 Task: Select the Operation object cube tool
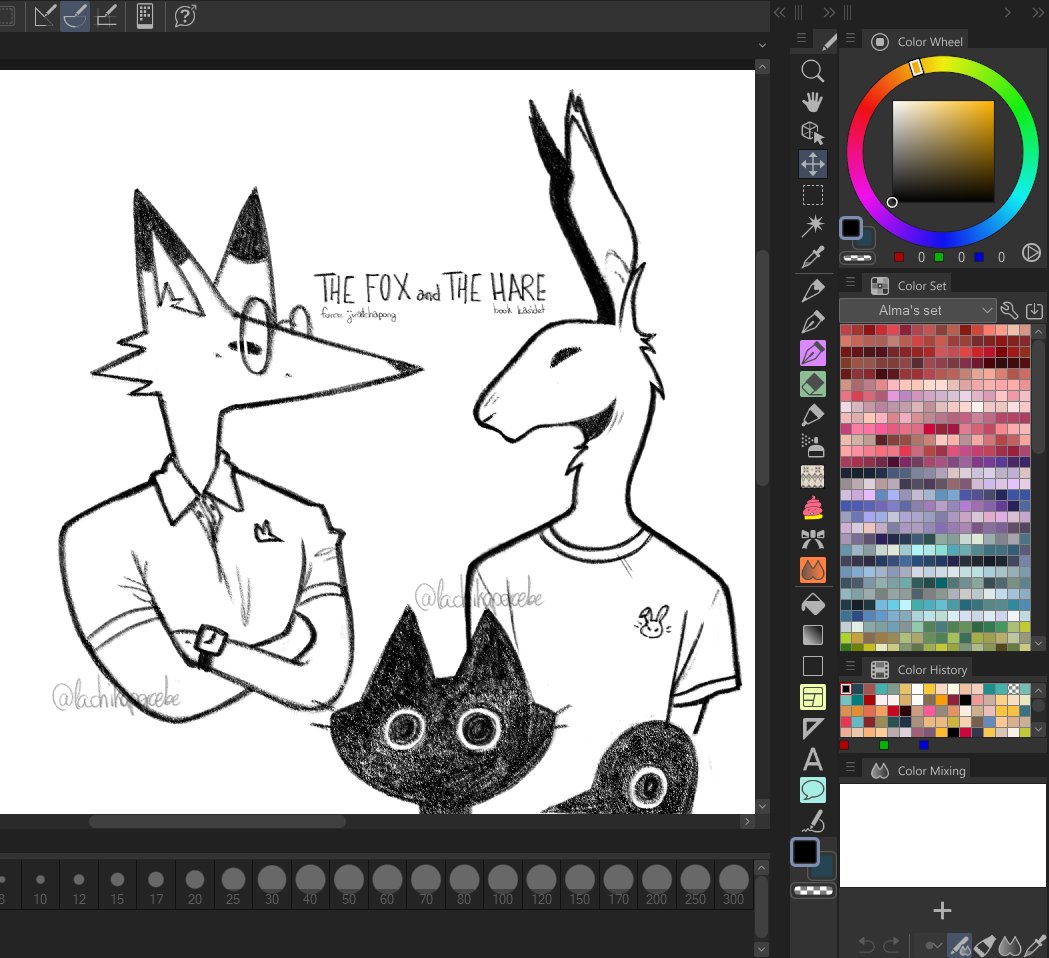(x=812, y=132)
